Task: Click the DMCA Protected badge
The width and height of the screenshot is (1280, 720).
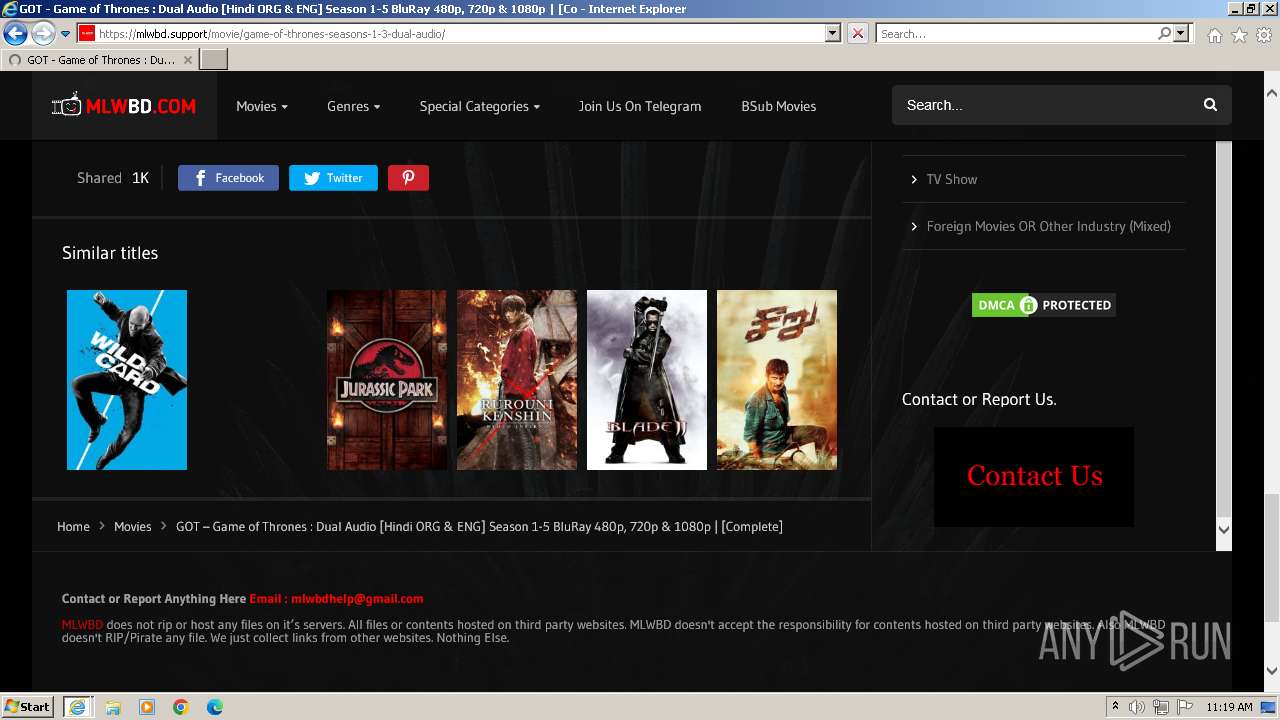Action: click(1043, 305)
